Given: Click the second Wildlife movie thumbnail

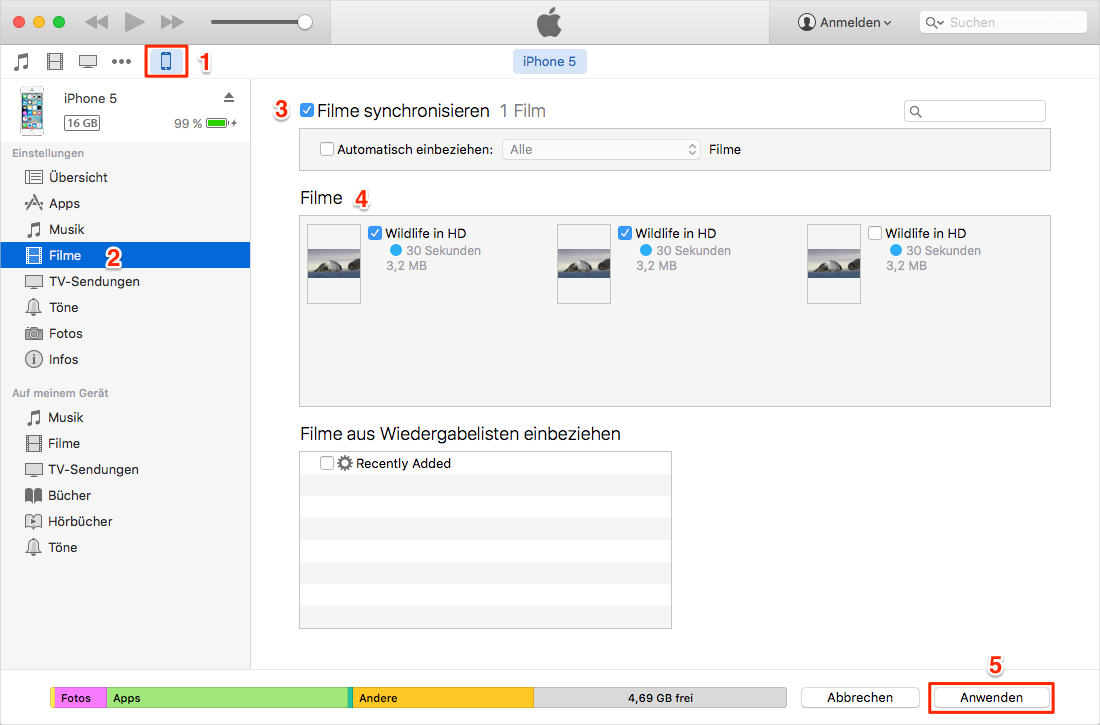Looking at the screenshot, I should pyautogui.click(x=584, y=264).
